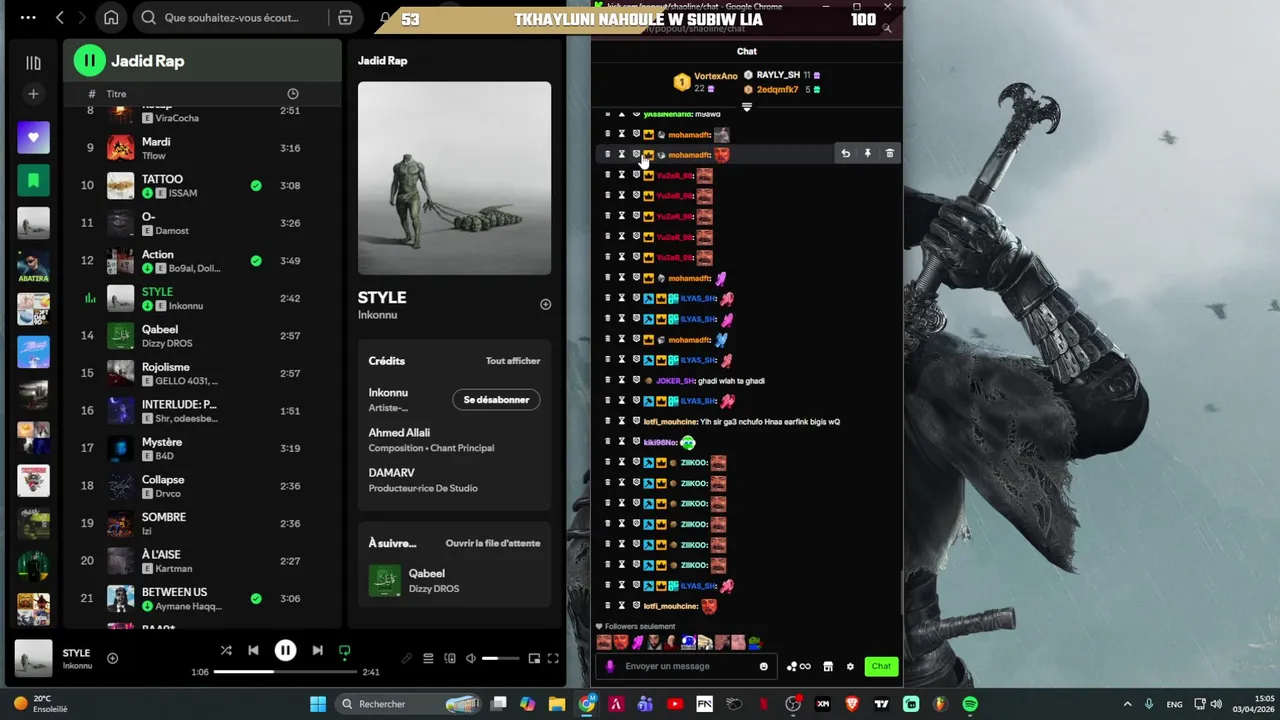Select track À L'AISE by Kartman
Image resolution: width=1280 pixels, height=720 pixels.
tap(204, 560)
